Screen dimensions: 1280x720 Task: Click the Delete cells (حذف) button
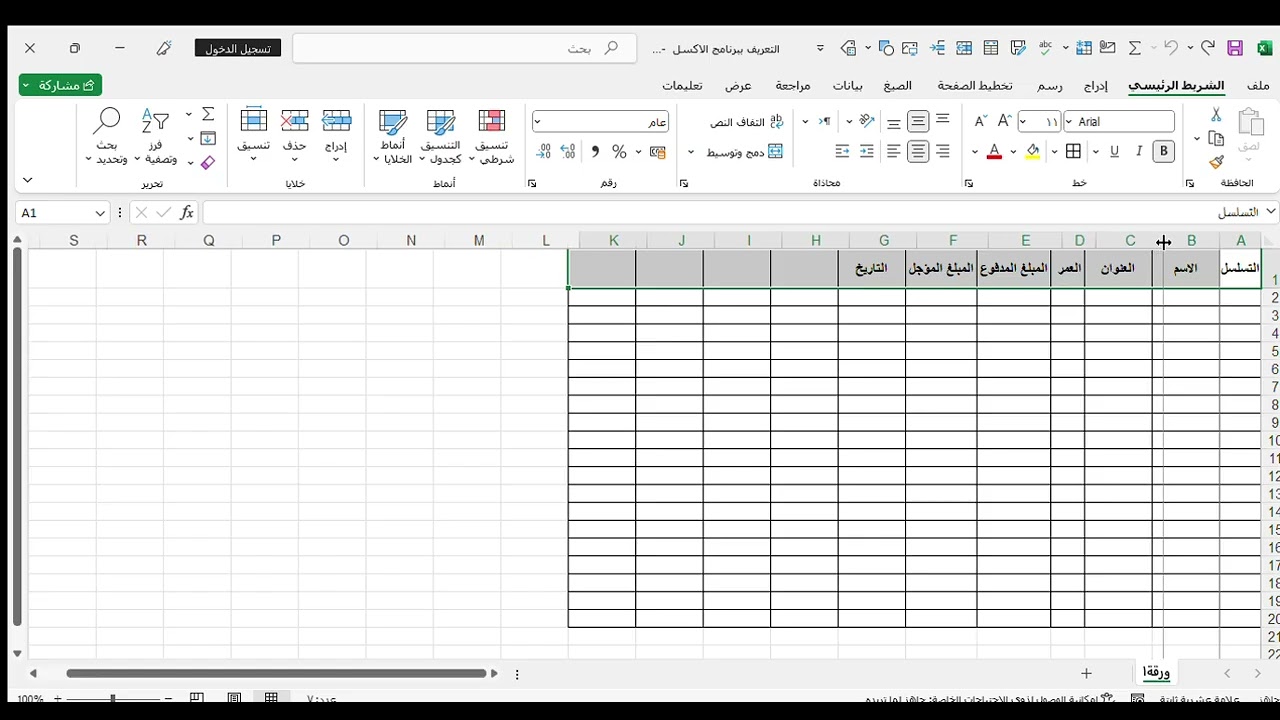pos(294,136)
